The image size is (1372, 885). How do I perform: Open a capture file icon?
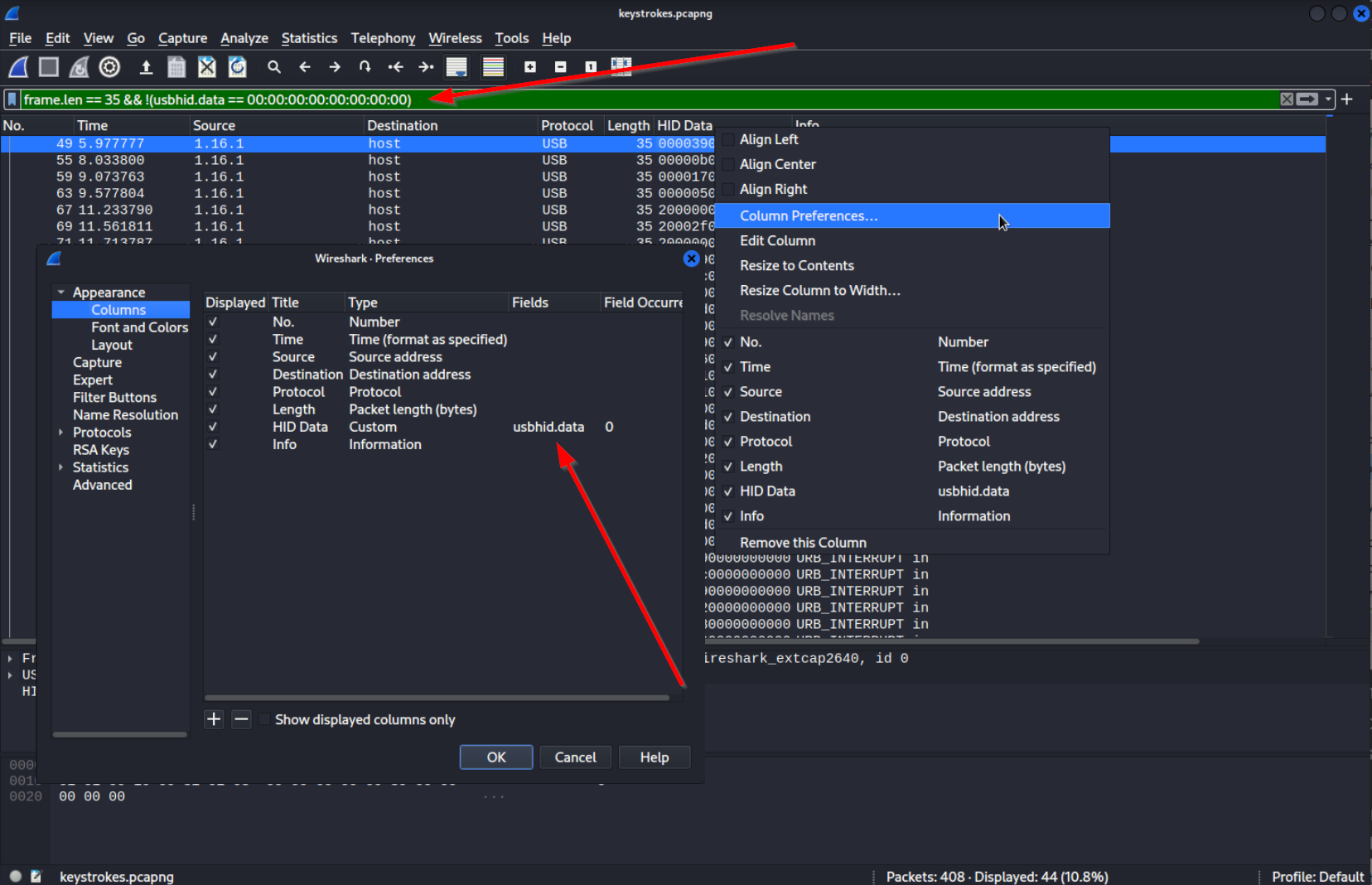(146, 67)
